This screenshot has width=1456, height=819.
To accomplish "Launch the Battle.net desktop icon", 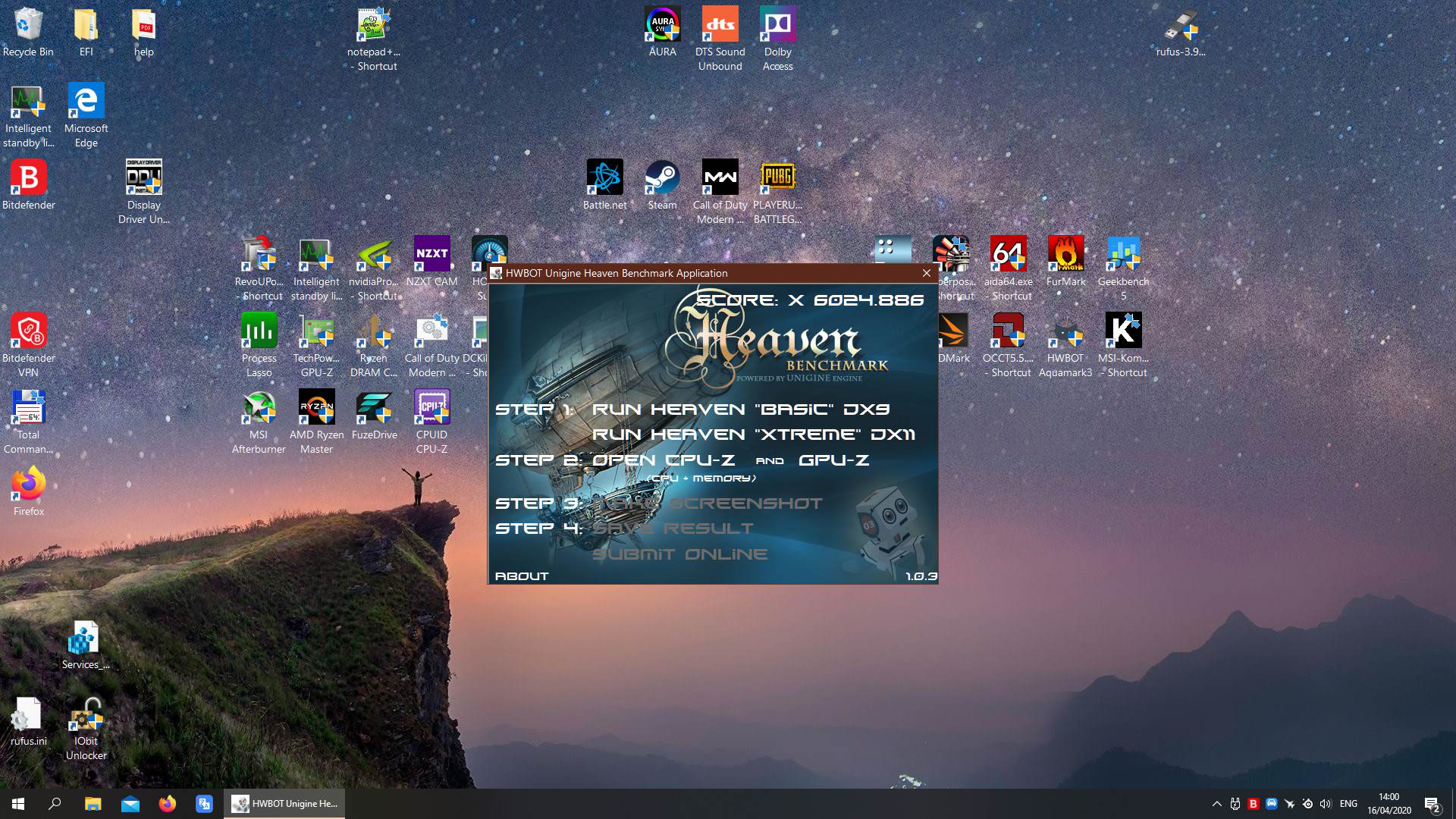I will (604, 186).
